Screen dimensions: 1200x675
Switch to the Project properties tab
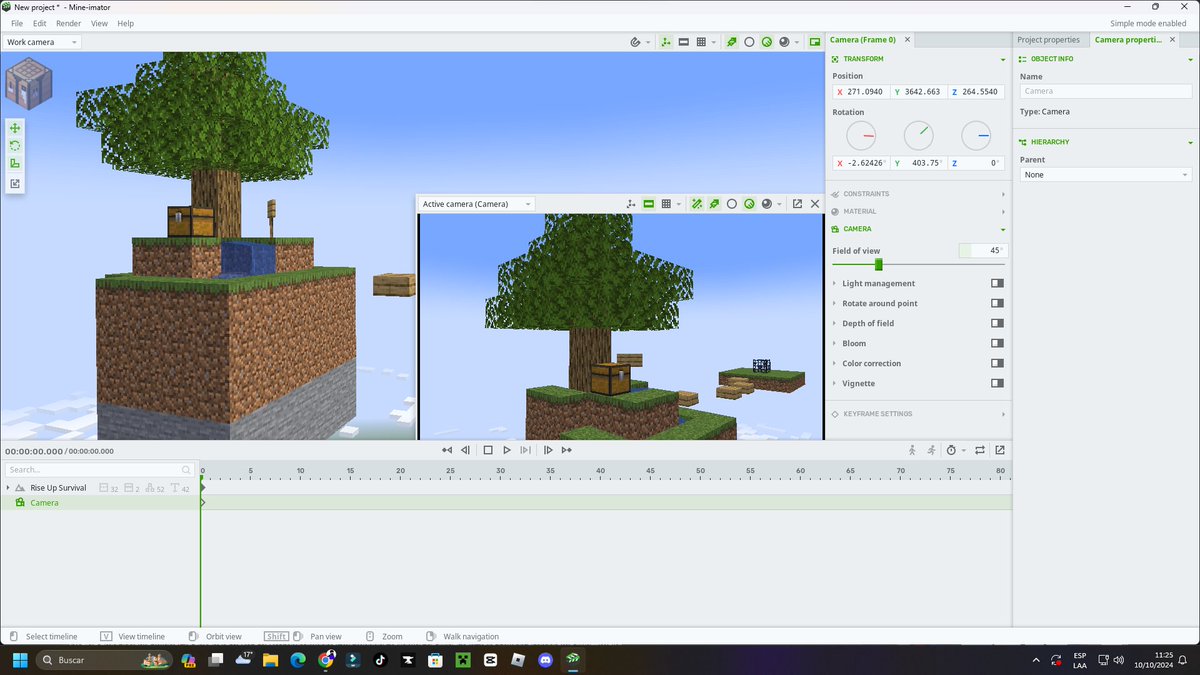click(x=1049, y=39)
